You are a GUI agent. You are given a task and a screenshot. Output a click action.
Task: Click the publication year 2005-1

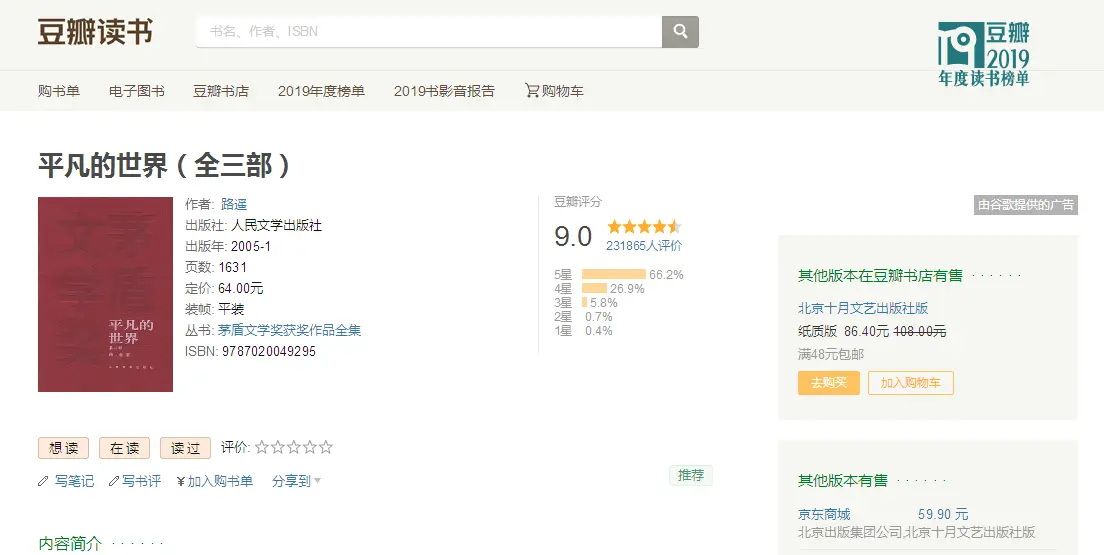(x=251, y=247)
